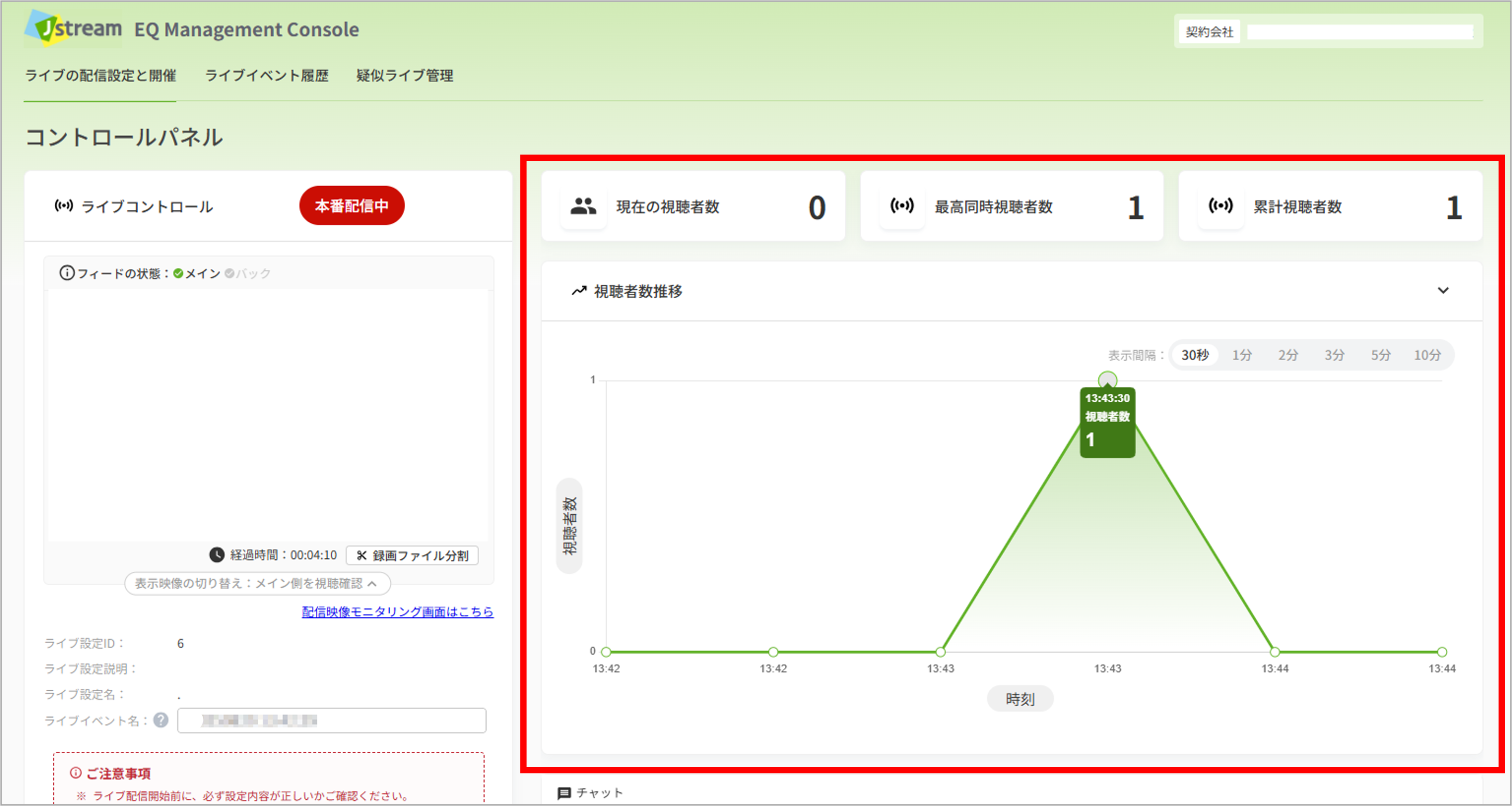Click the 本番配信中 status button
The image size is (1512, 806).
click(351, 205)
